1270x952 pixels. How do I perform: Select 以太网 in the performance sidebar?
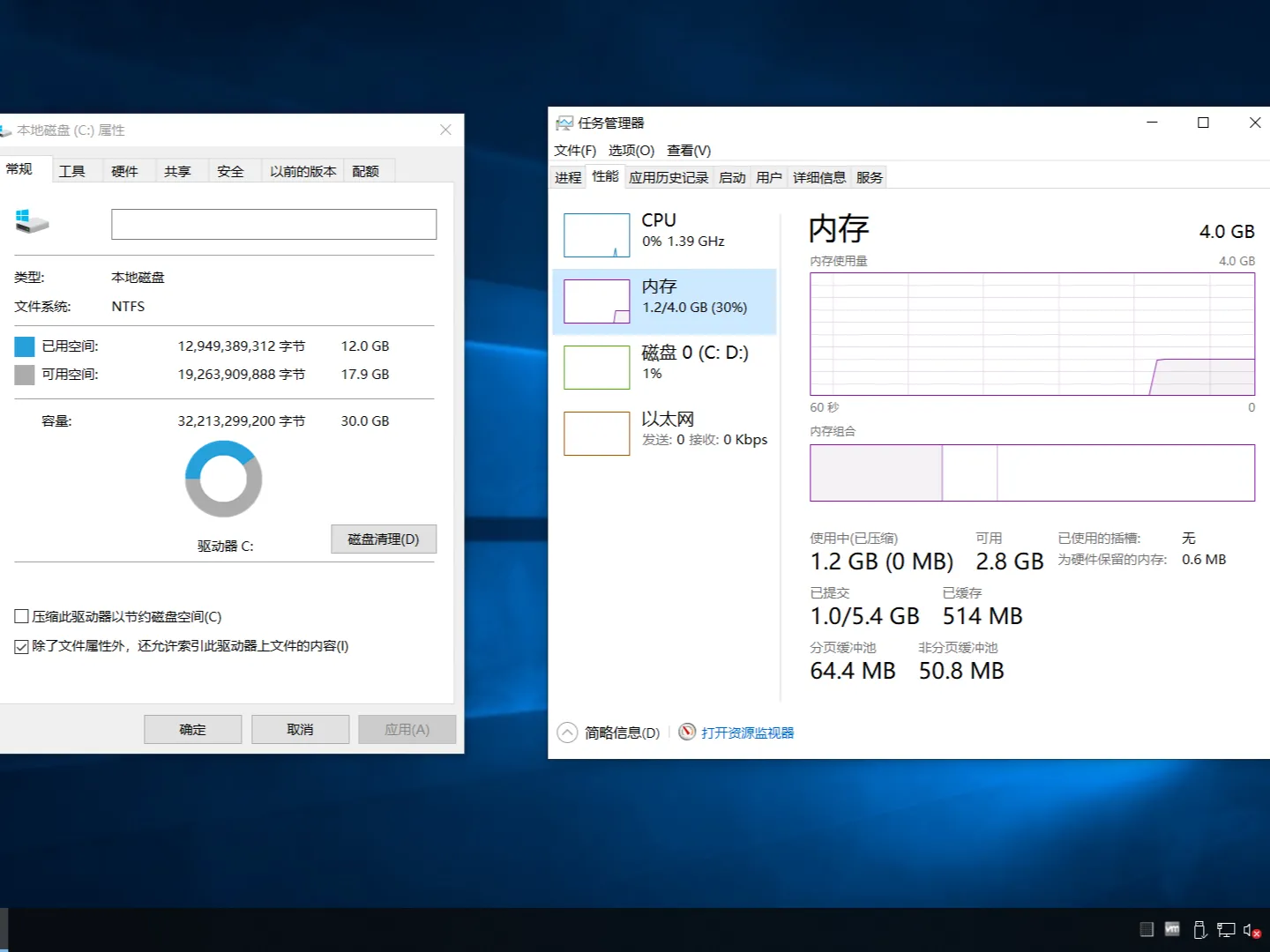(664, 429)
